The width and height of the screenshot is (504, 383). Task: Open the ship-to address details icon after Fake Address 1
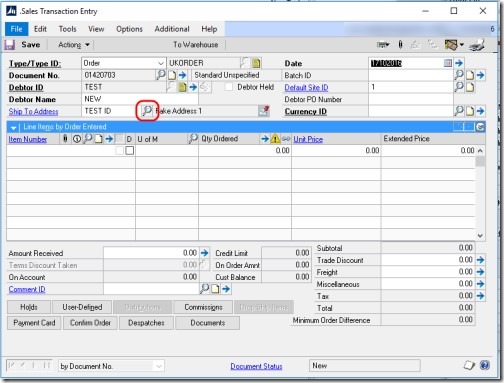click(x=264, y=111)
